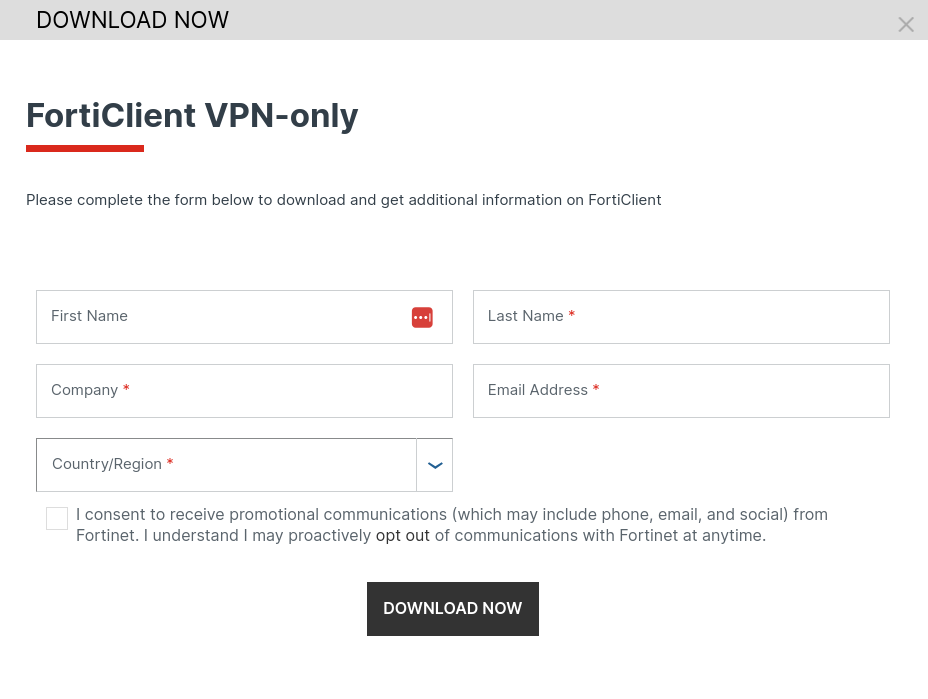Click the red underline beneath the heading
This screenshot has height=699, width=928.
85,148
